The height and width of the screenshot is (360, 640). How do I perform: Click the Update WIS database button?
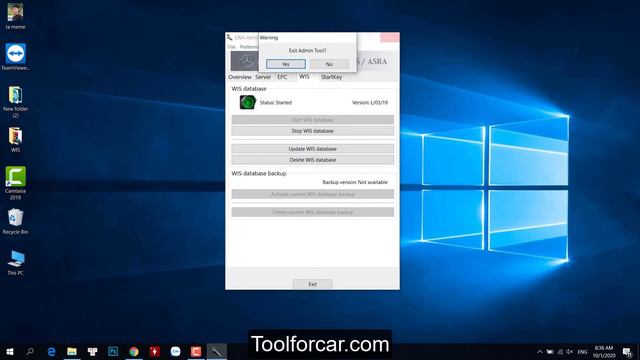click(x=313, y=149)
